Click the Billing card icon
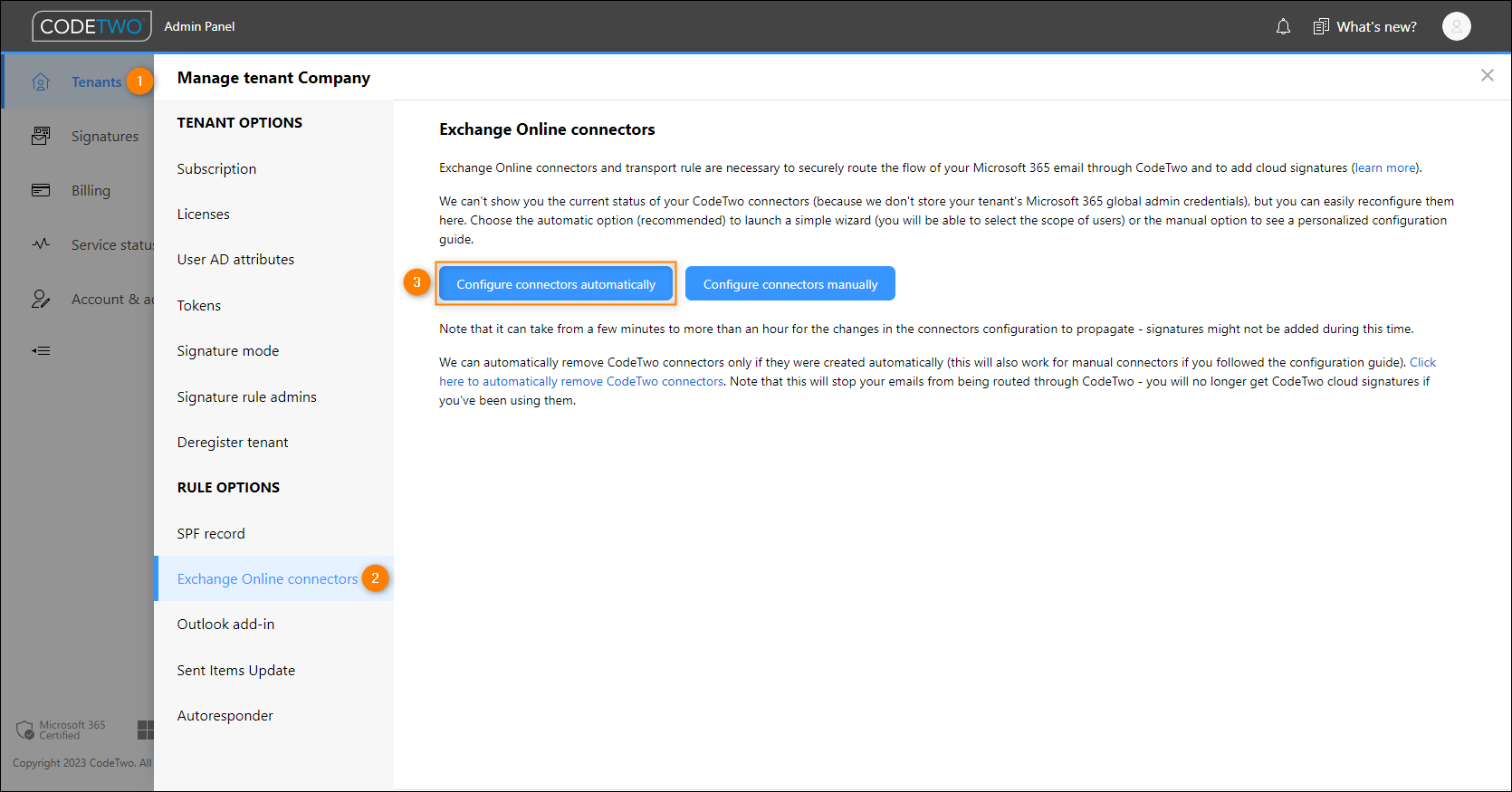 click(41, 190)
